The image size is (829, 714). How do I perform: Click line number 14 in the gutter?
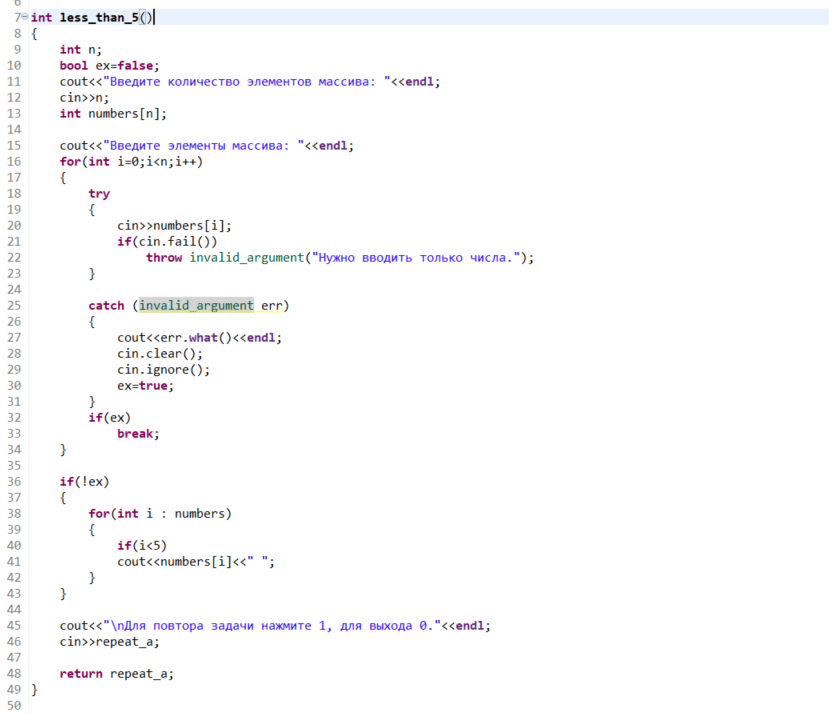(14, 130)
